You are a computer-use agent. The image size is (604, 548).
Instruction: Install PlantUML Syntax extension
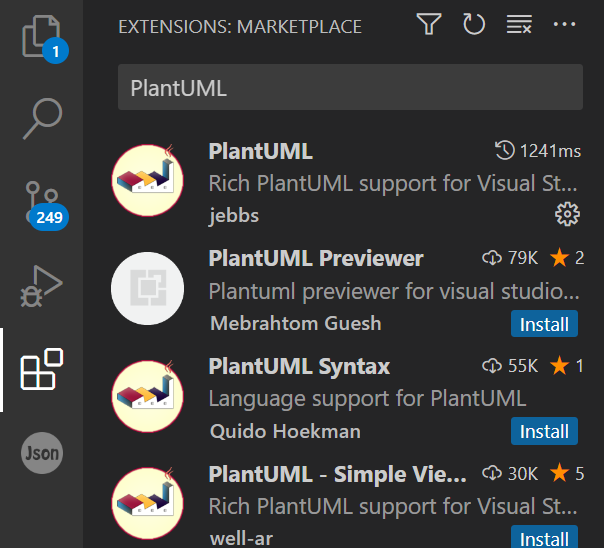point(544,431)
